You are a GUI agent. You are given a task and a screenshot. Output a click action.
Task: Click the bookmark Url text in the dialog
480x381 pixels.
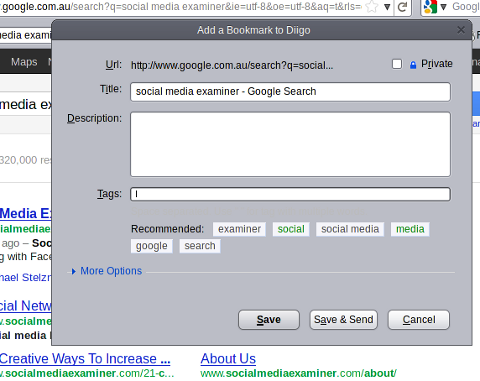pos(232,65)
